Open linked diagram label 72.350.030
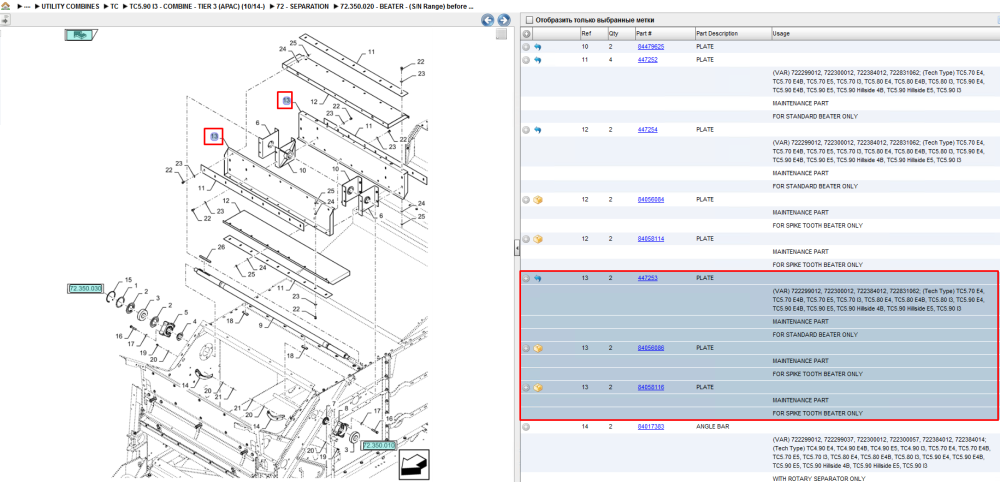Image resolution: width=1000 pixels, height=482 pixels. click(85, 289)
